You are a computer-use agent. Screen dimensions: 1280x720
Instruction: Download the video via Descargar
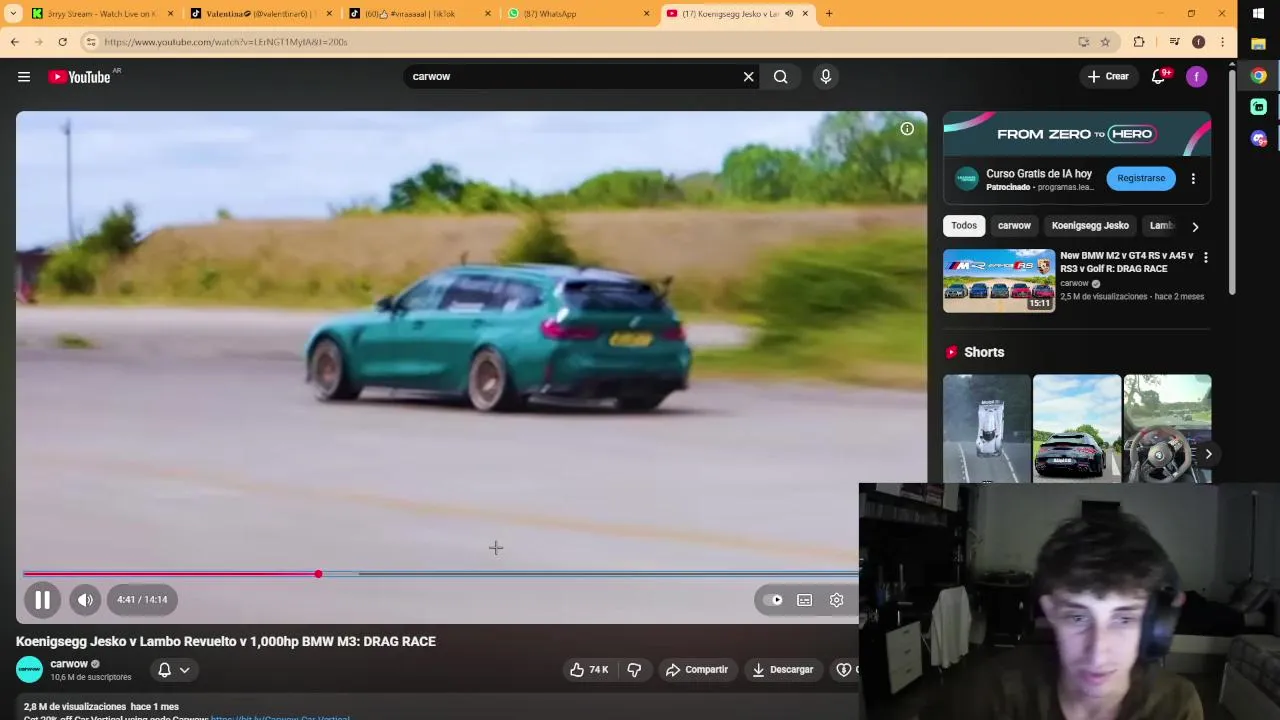coord(783,670)
